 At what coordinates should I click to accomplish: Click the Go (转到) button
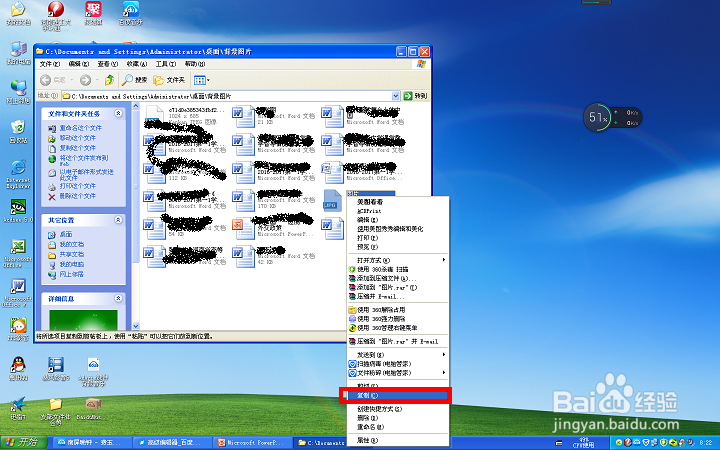(x=415, y=96)
